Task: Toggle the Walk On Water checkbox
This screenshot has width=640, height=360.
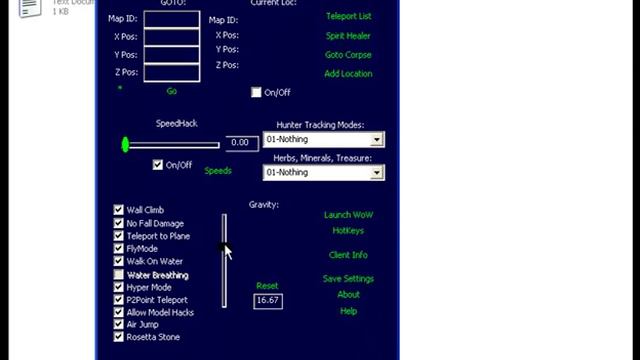Action: (x=118, y=261)
